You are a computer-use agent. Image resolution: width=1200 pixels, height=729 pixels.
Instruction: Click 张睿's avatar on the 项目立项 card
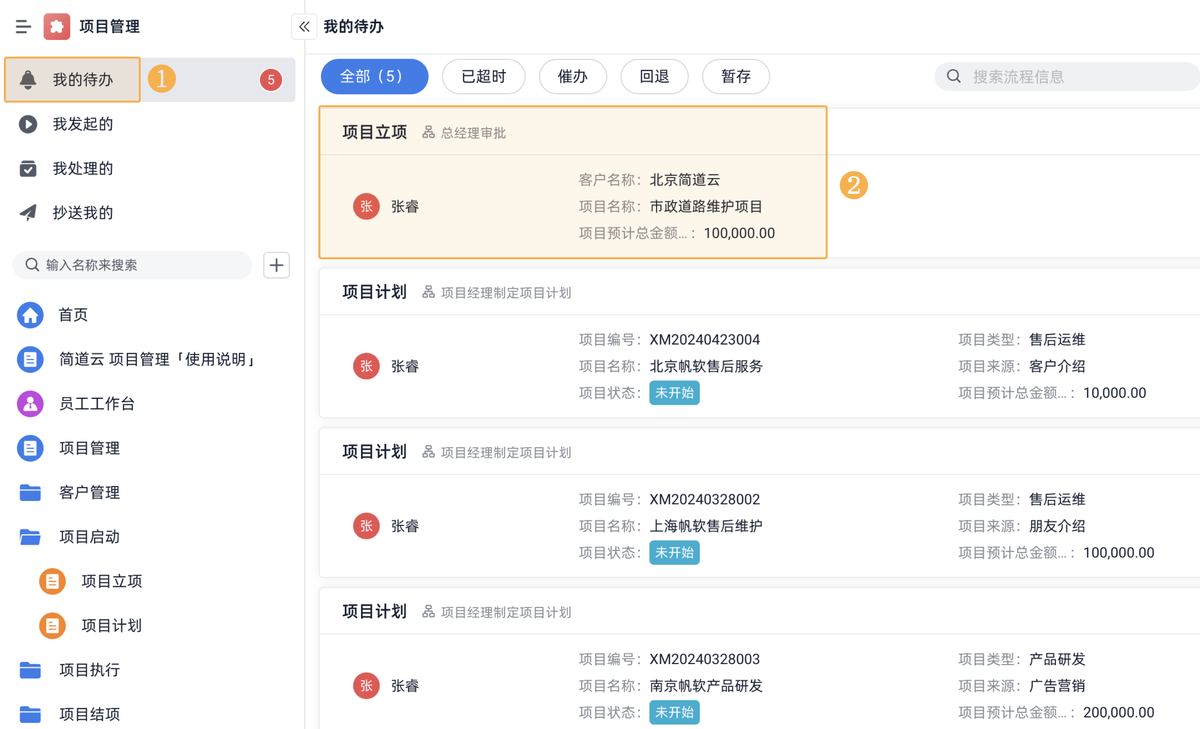pyautogui.click(x=367, y=207)
